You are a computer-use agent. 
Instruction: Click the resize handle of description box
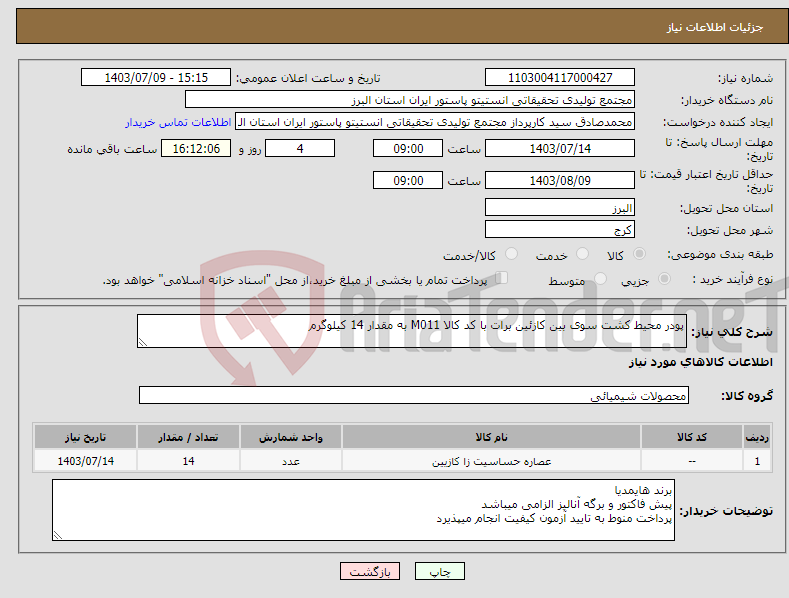(x=143, y=342)
